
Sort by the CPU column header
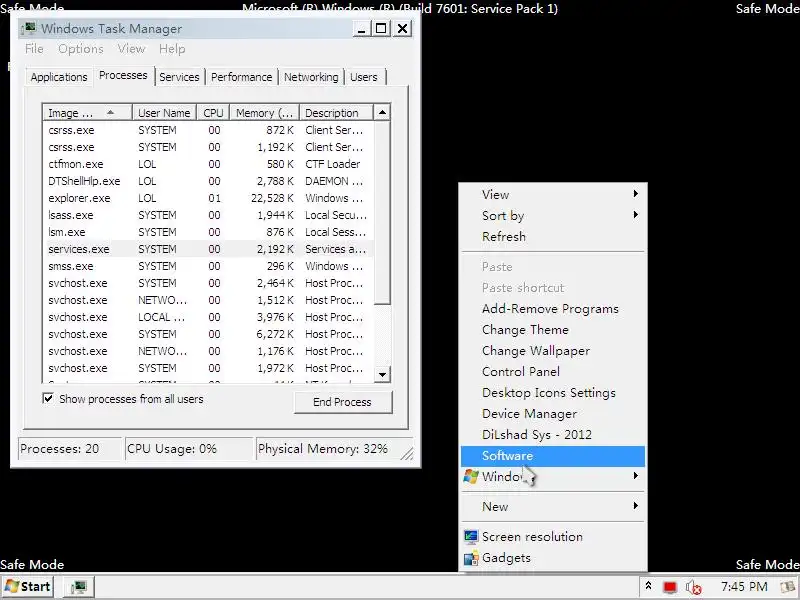[213, 113]
